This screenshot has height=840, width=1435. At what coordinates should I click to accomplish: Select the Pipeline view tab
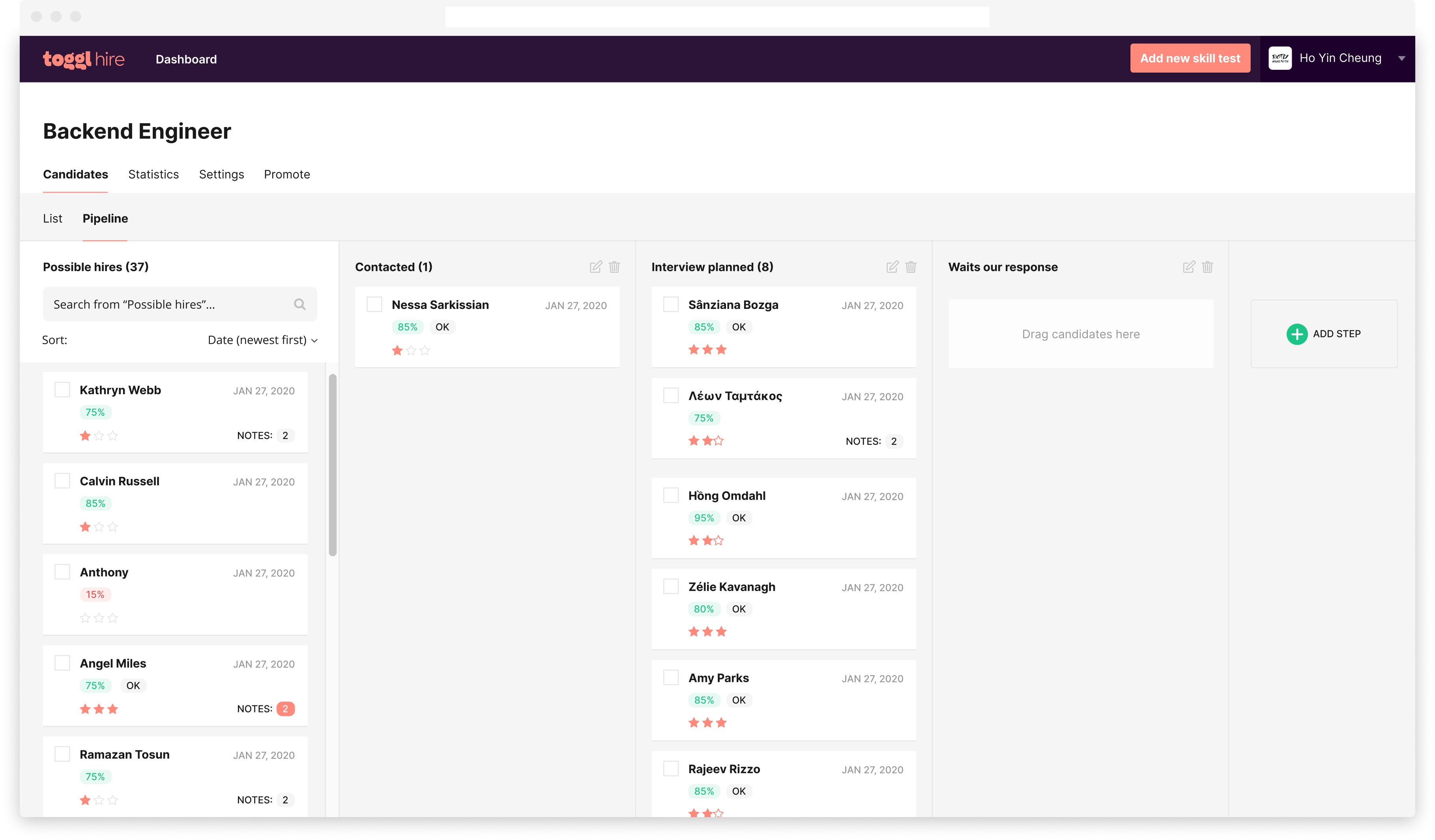pyautogui.click(x=105, y=219)
